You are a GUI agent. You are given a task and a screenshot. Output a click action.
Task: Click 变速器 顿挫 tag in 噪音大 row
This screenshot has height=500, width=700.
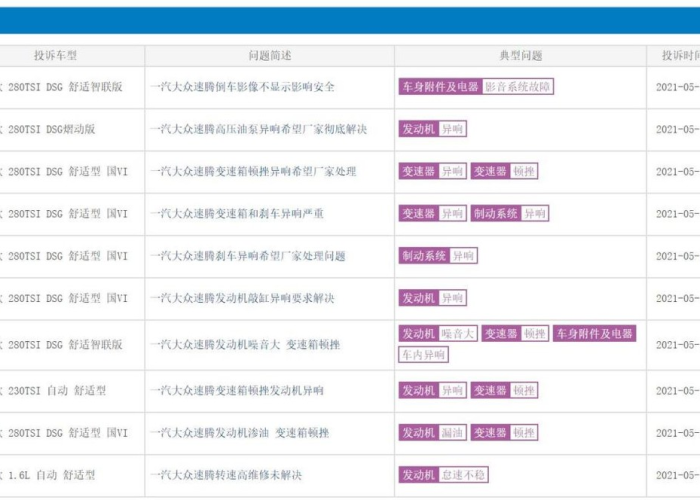pos(515,333)
